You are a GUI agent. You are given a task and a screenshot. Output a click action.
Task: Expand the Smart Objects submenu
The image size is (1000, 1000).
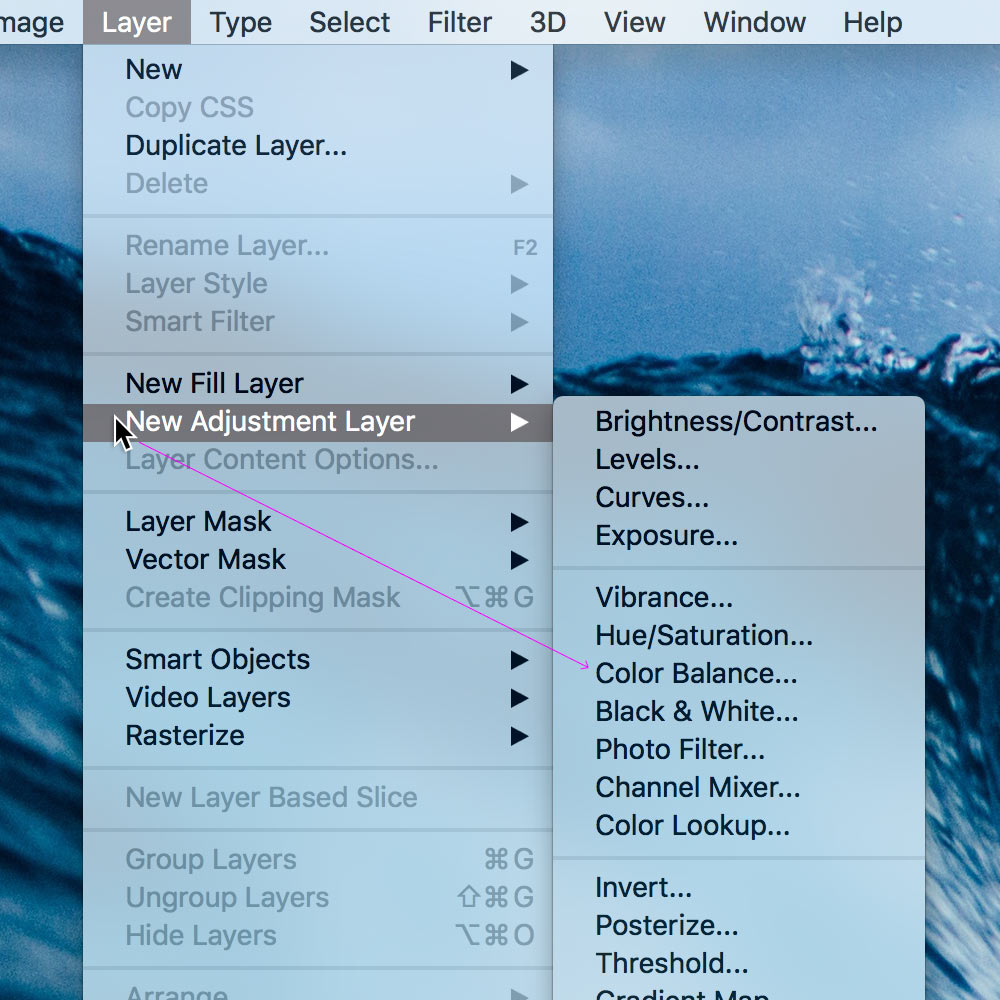click(x=518, y=660)
